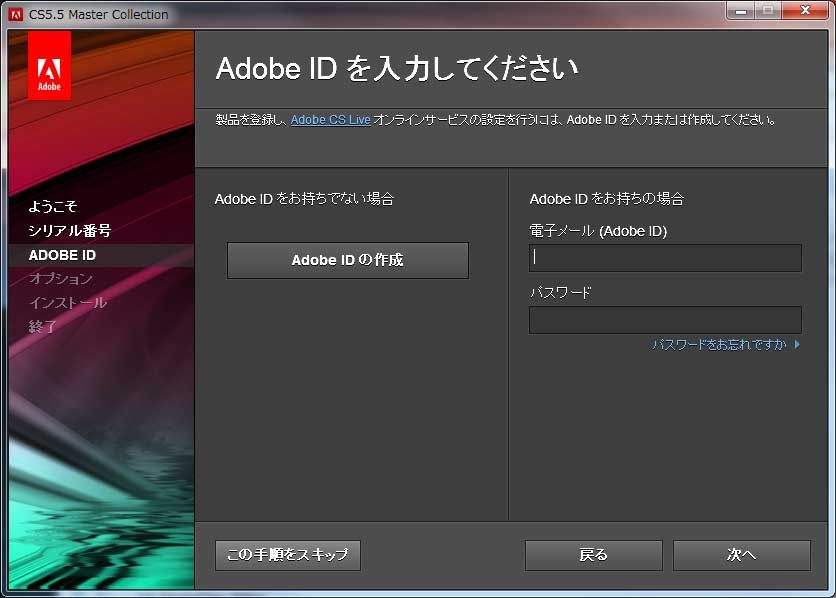Screen dimensions: 836x598
Task: Select ようこそ step in sidebar
Action: [53, 206]
